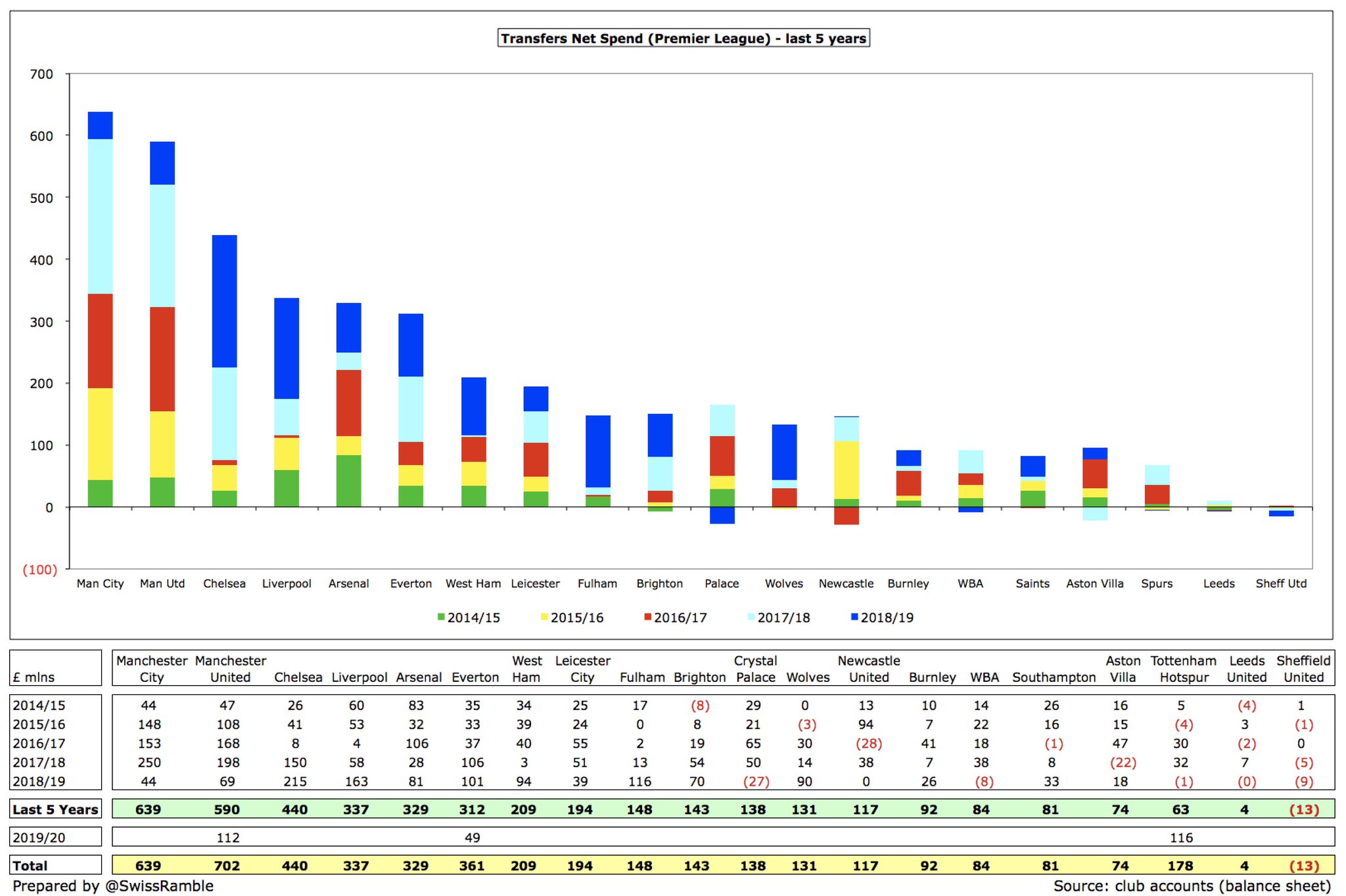Screen dimensions: 1346x896
Task: Click the Palace x-axis label
Action: pos(722,583)
